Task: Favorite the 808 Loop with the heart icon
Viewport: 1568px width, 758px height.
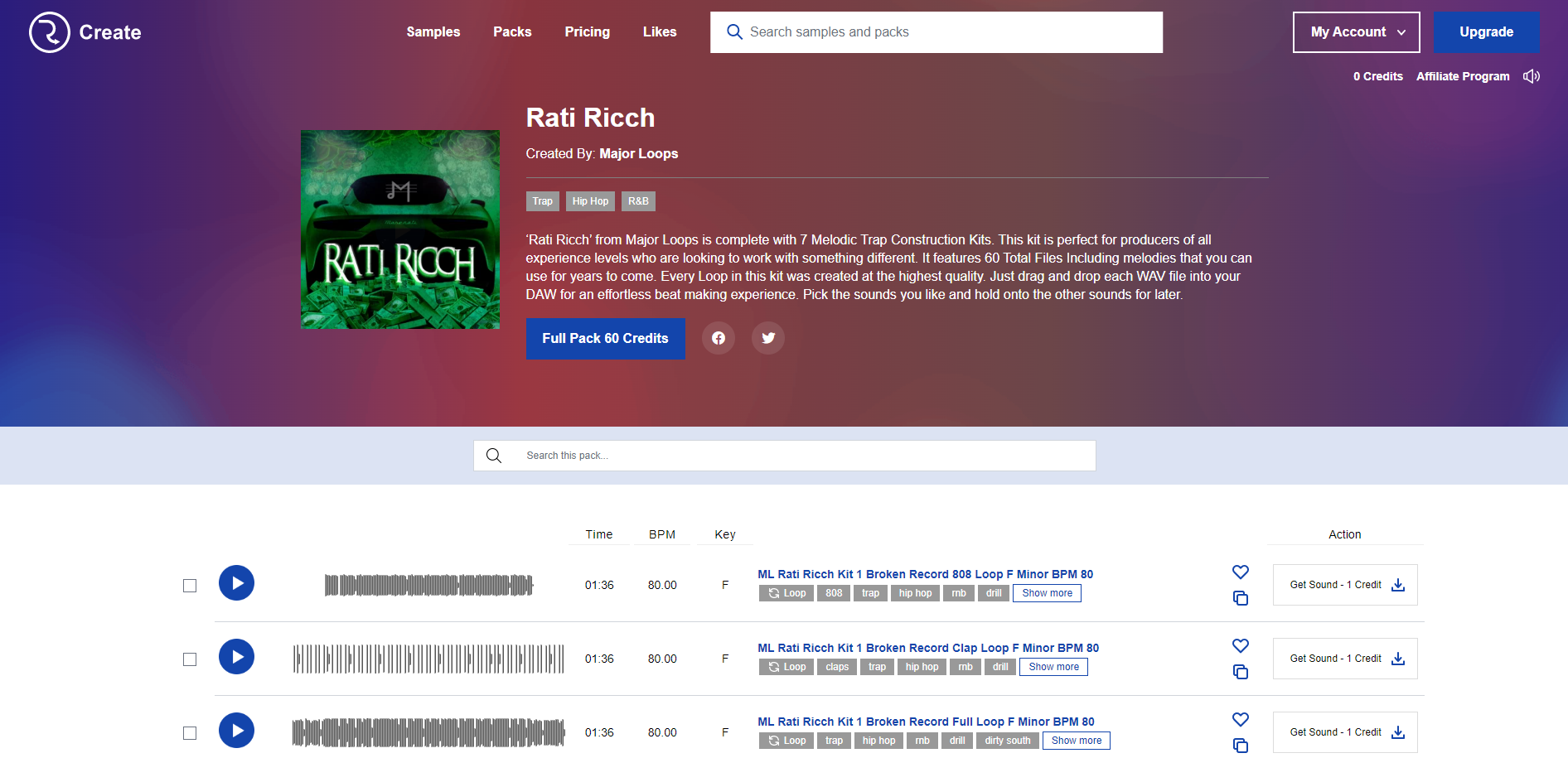Action: 1241,572
